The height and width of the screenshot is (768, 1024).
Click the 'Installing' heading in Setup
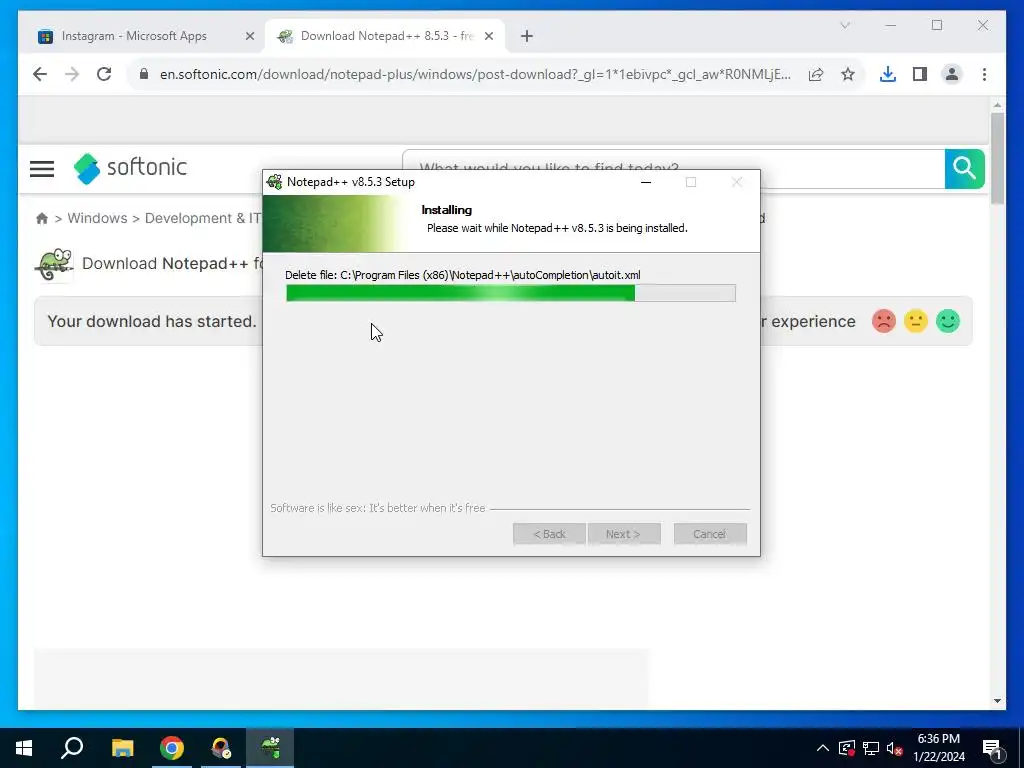point(447,210)
